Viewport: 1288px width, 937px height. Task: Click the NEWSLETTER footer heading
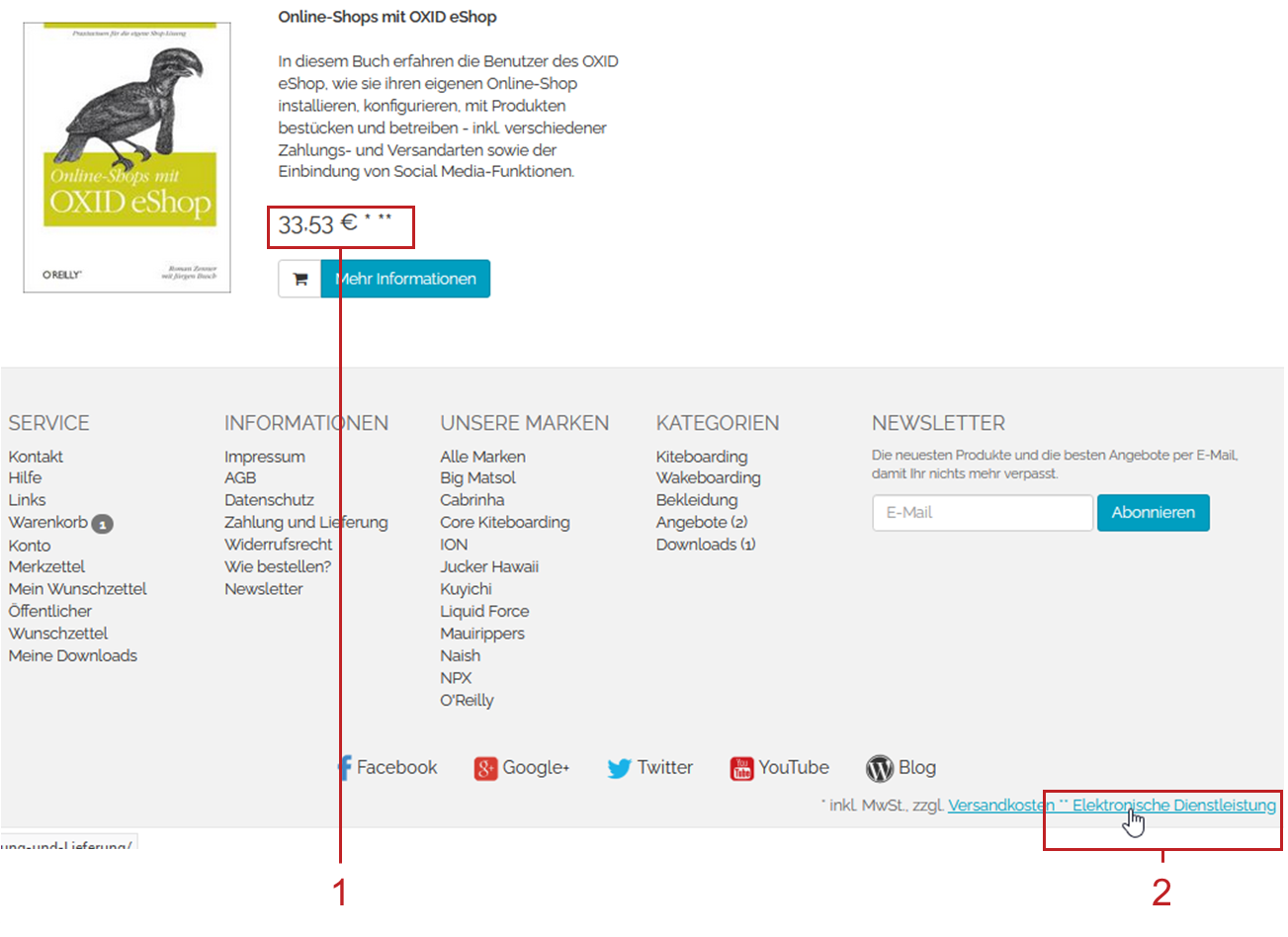[x=938, y=423]
